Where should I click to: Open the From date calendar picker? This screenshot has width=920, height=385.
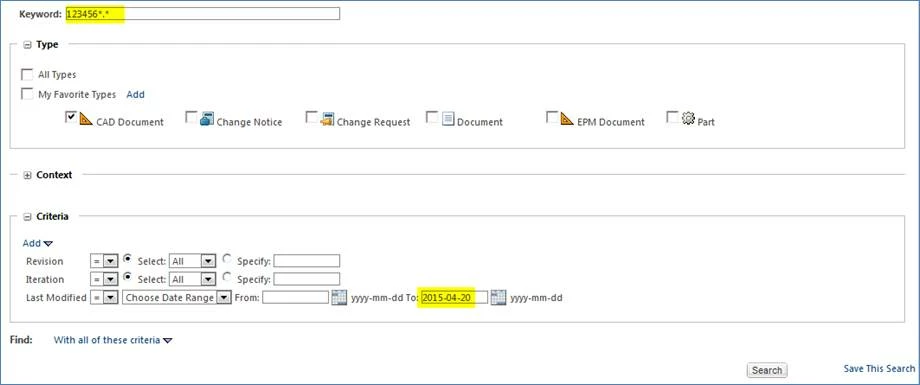[x=339, y=298]
